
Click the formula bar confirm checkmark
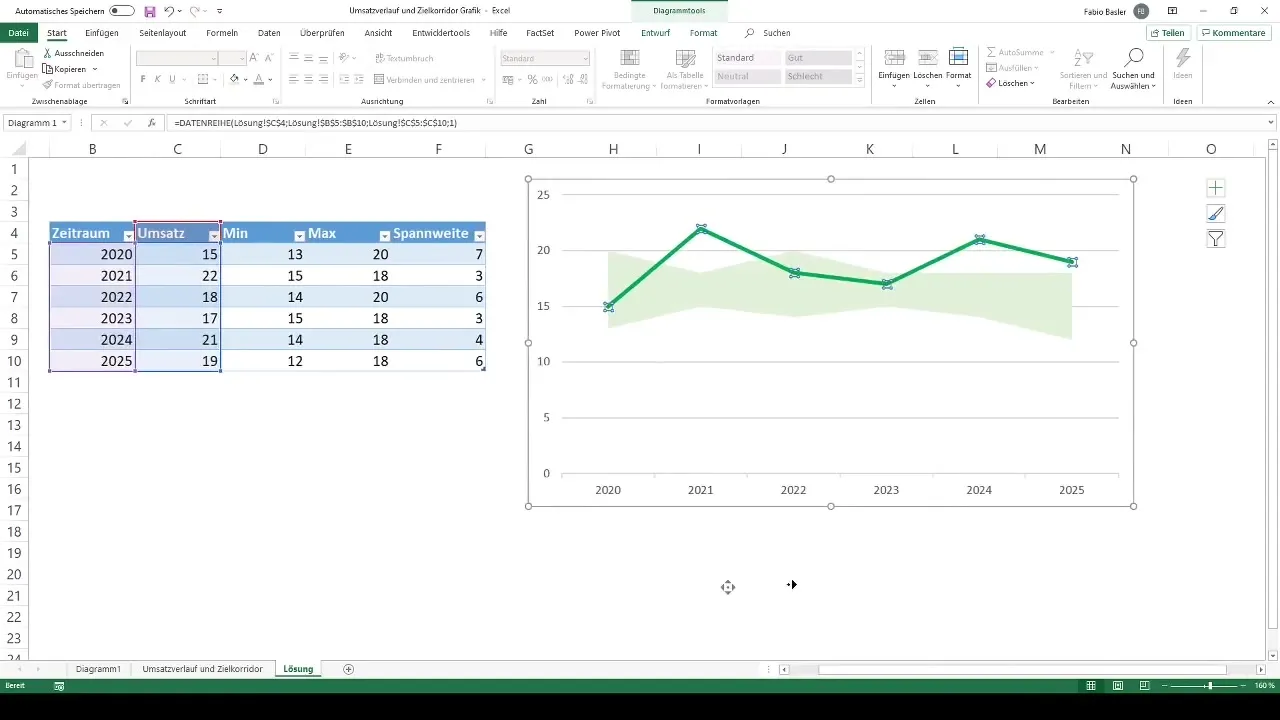tap(127, 122)
